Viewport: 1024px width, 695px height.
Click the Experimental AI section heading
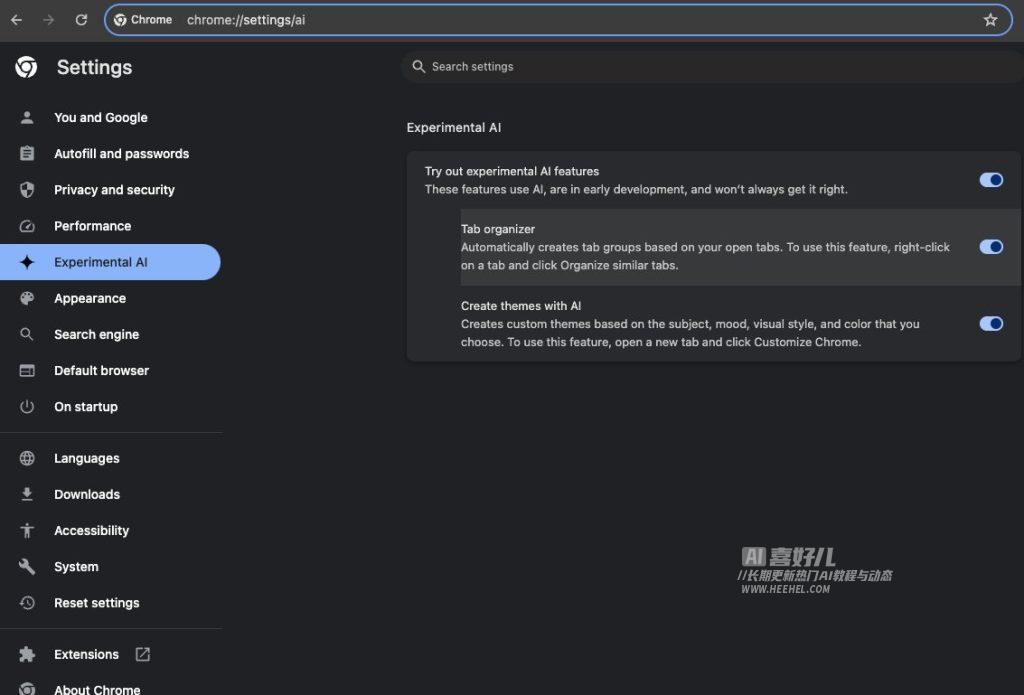[x=454, y=127]
